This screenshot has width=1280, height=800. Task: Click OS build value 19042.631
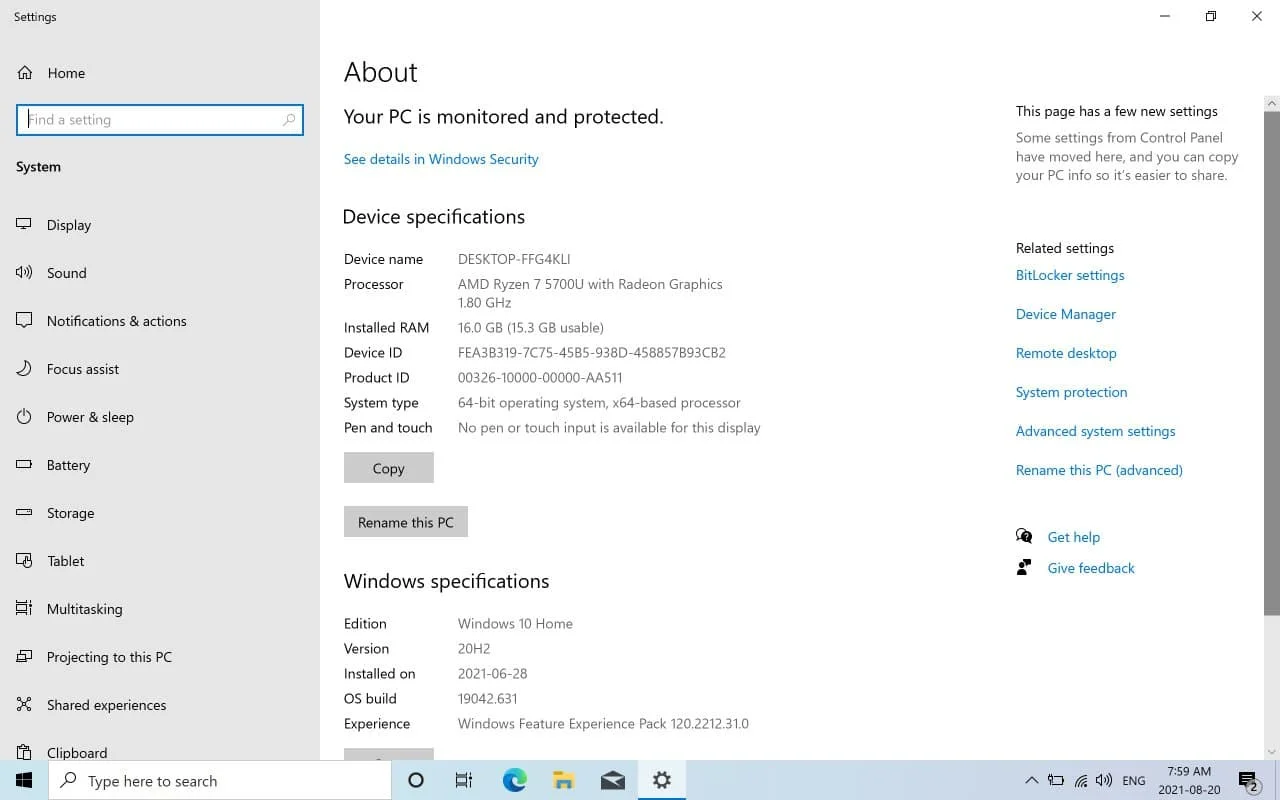click(488, 699)
